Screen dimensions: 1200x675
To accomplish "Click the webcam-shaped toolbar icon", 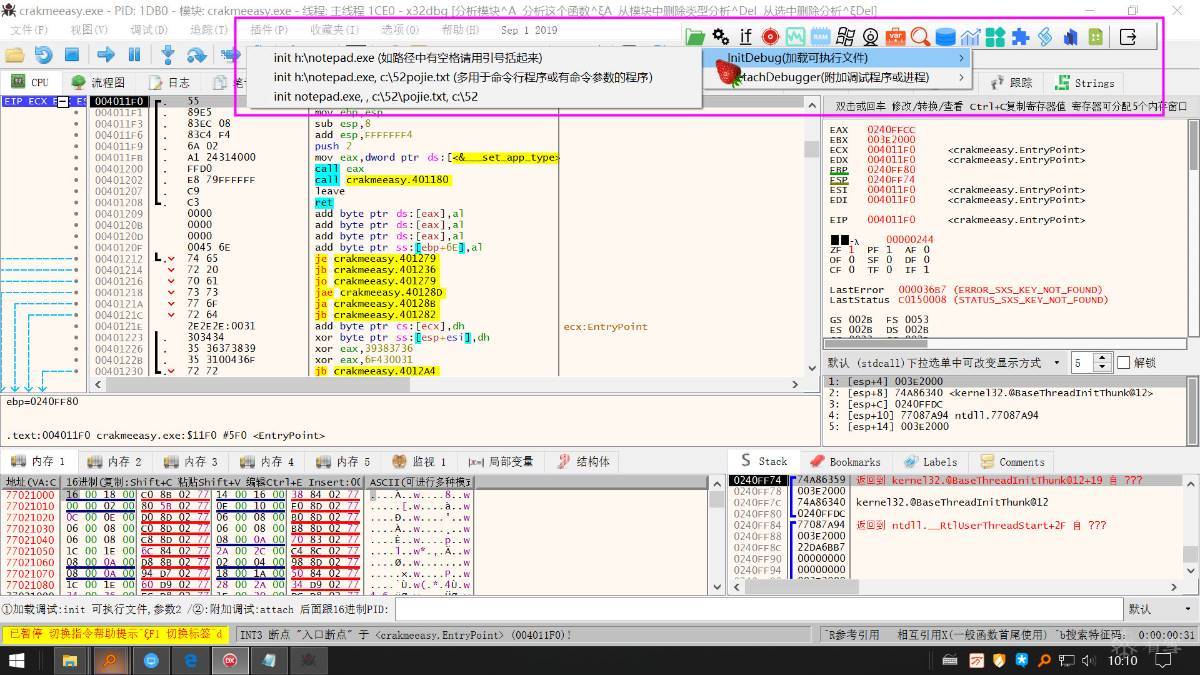I will [871, 37].
